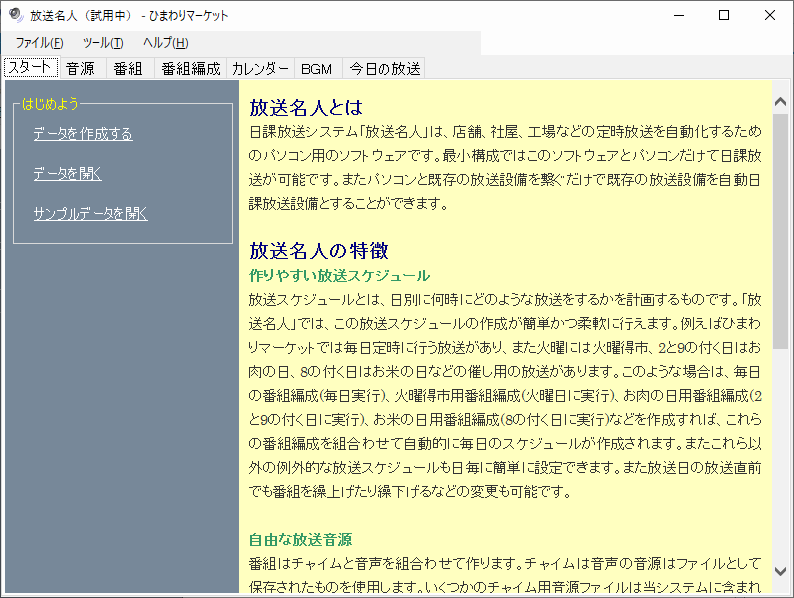The image size is (794, 598).
Task: Click the データを開く link
Action: click(x=67, y=174)
